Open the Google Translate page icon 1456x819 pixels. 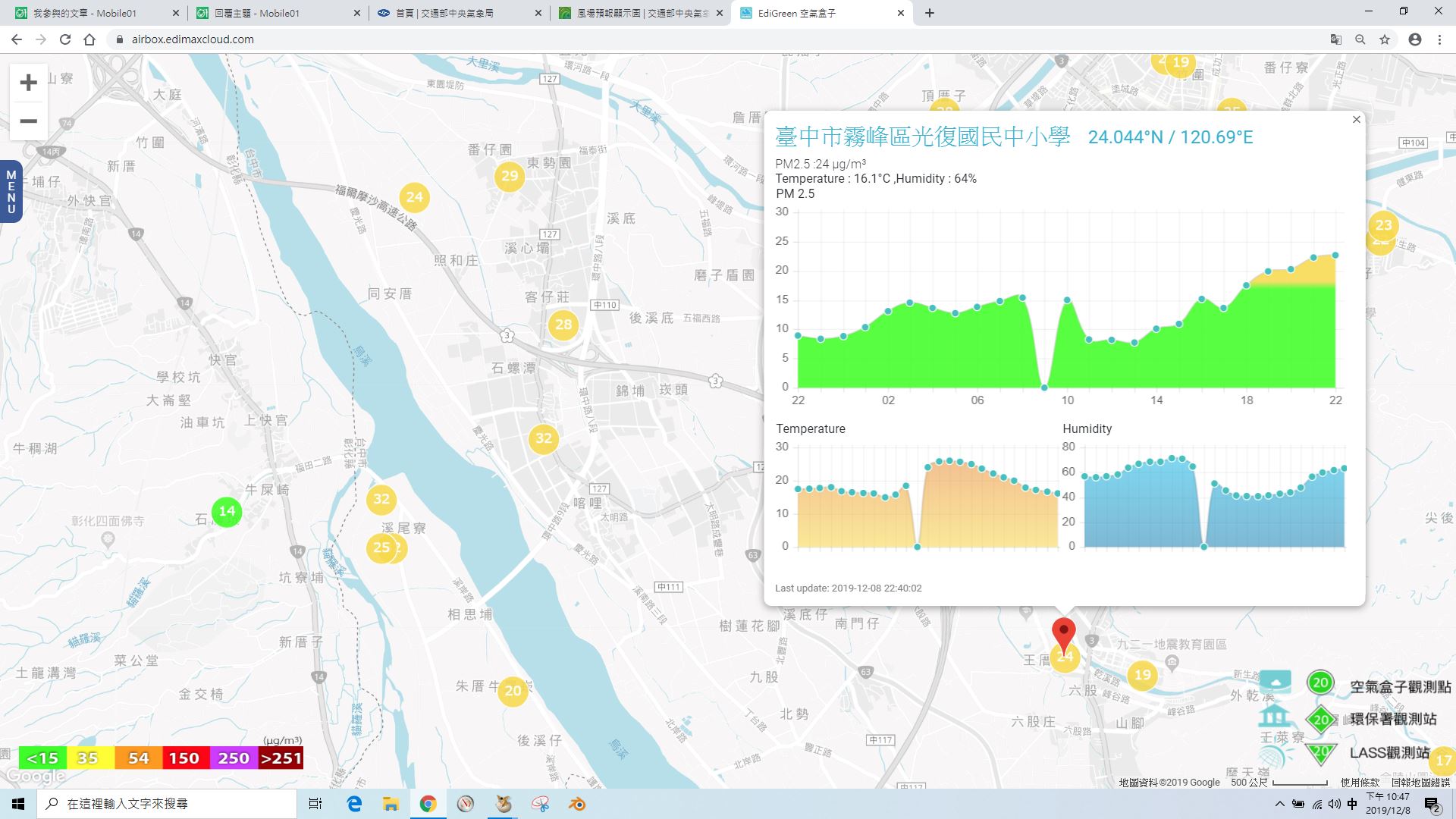pos(1336,39)
